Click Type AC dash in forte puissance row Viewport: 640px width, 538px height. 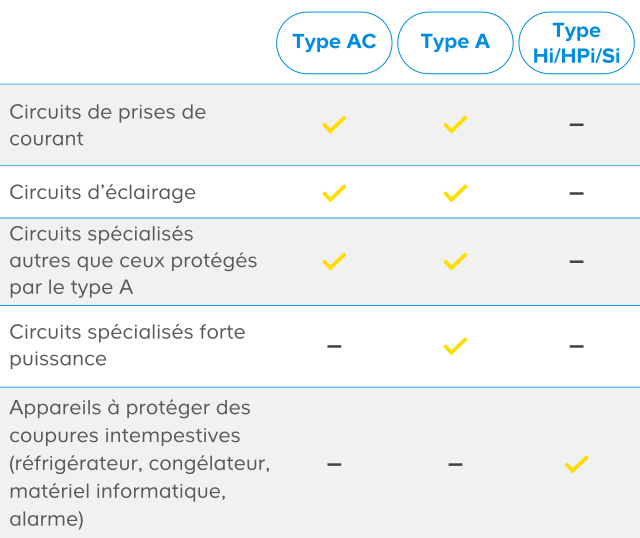334,346
